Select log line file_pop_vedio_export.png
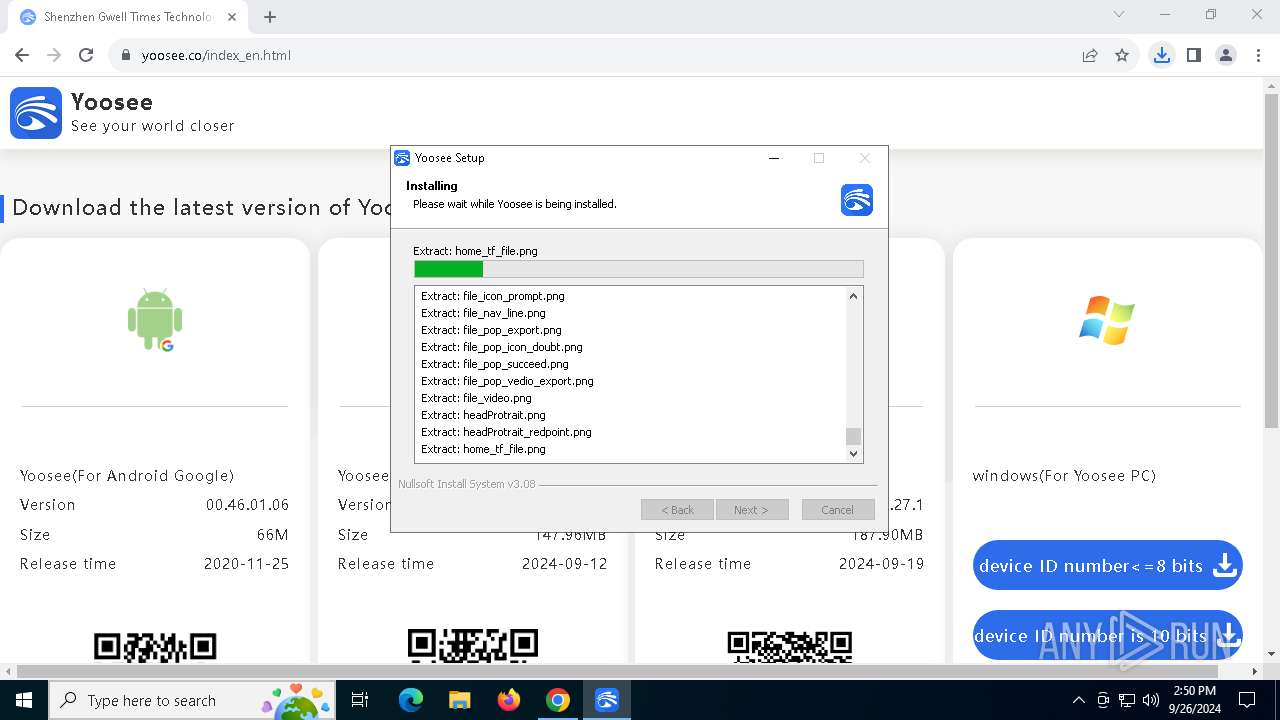The height and width of the screenshot is (720, 1280). [x=507, y=381]
